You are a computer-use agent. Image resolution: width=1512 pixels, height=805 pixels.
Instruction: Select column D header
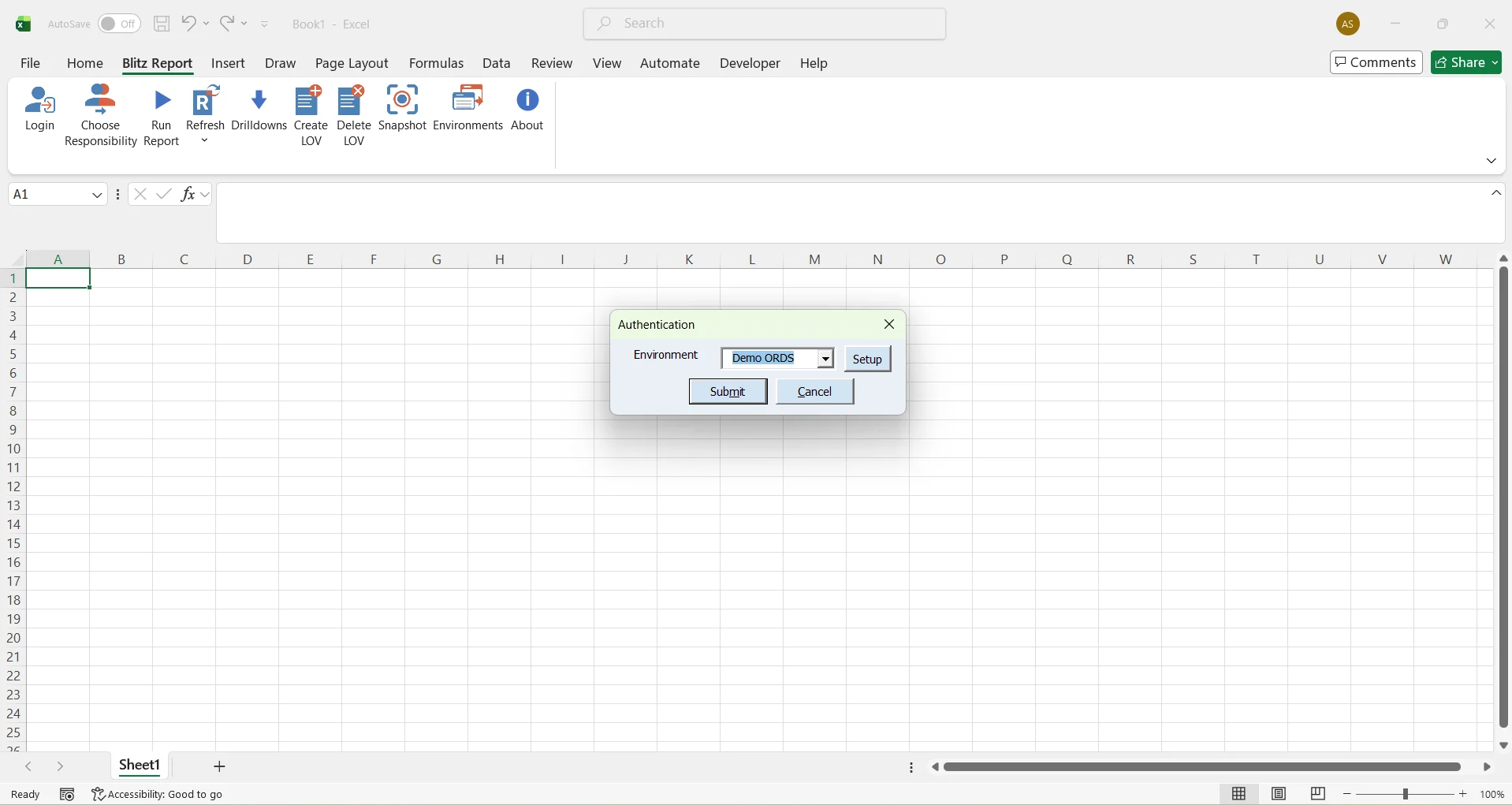point(248,259)
